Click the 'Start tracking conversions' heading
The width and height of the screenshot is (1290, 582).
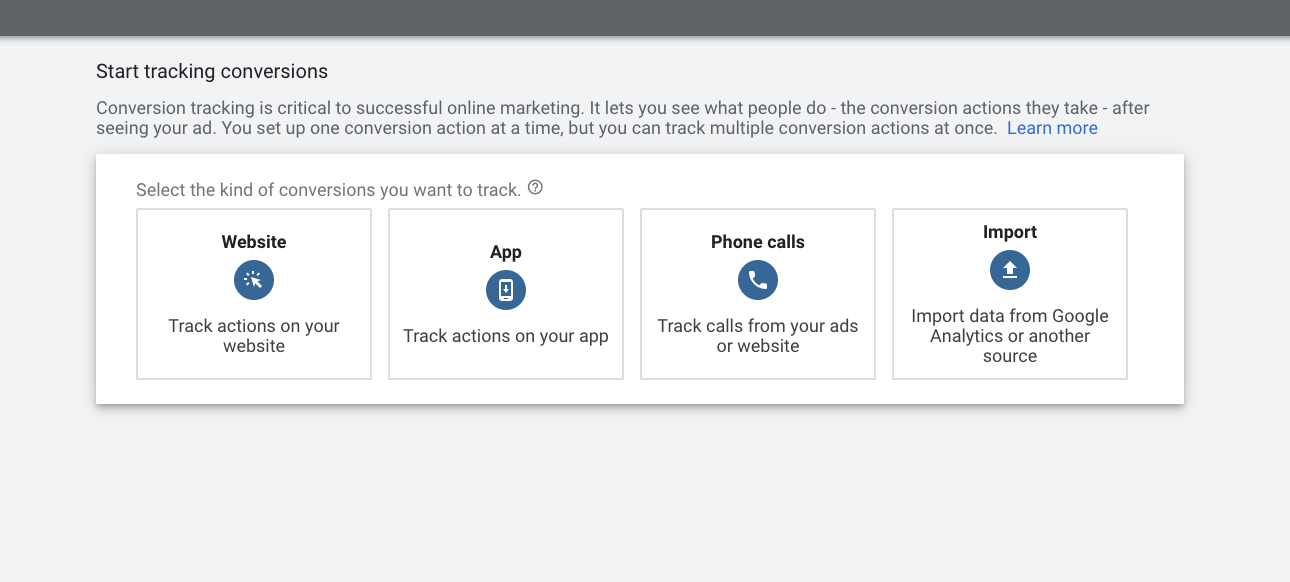tap(211, 71)
